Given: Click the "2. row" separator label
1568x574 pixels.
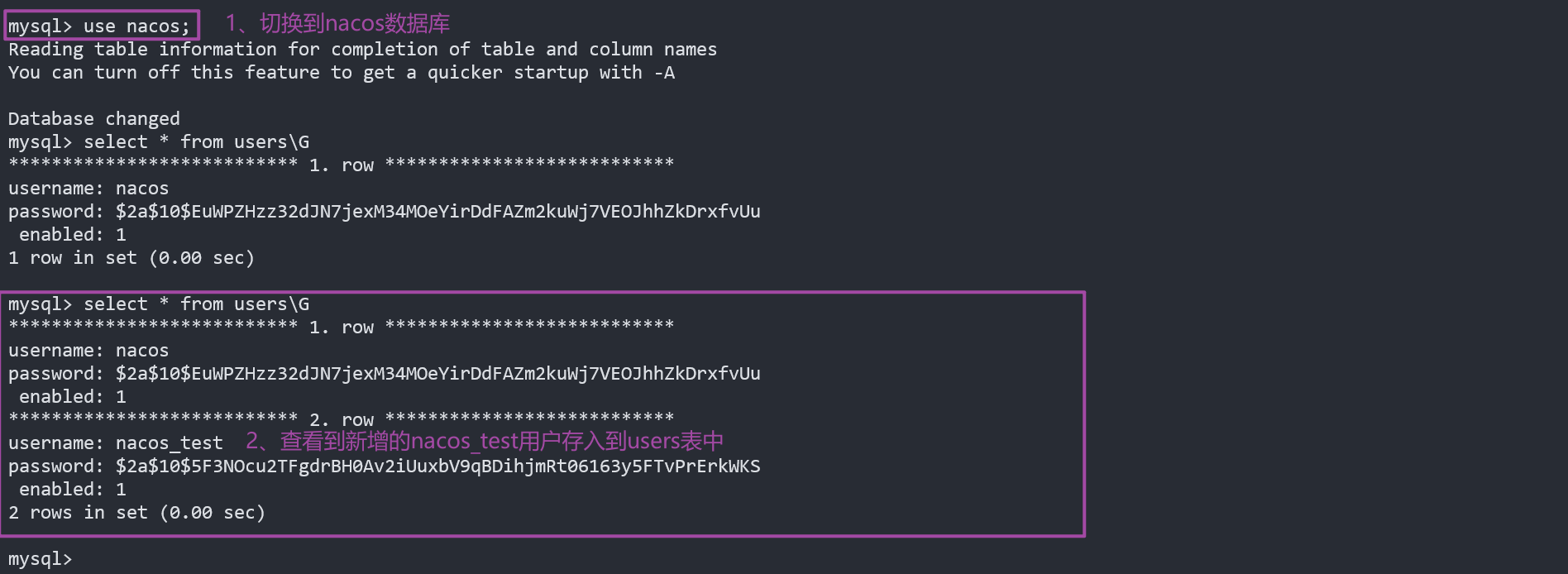Looking at the screenshot, I should [x=342, y=420].
